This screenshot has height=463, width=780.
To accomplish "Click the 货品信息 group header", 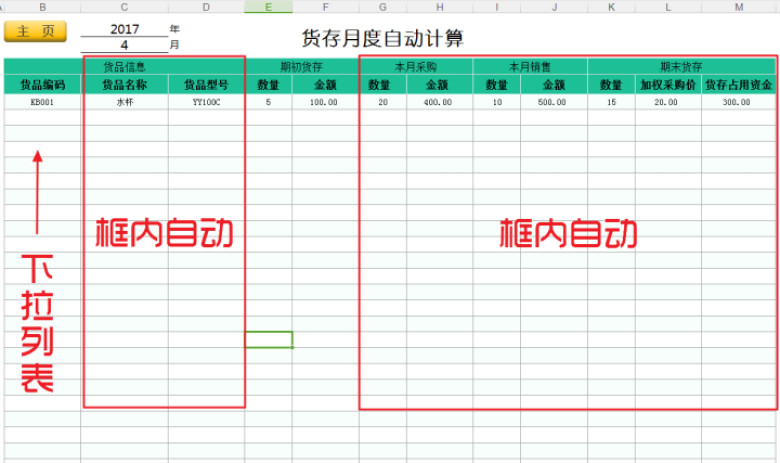I will (x=124, y=67).
